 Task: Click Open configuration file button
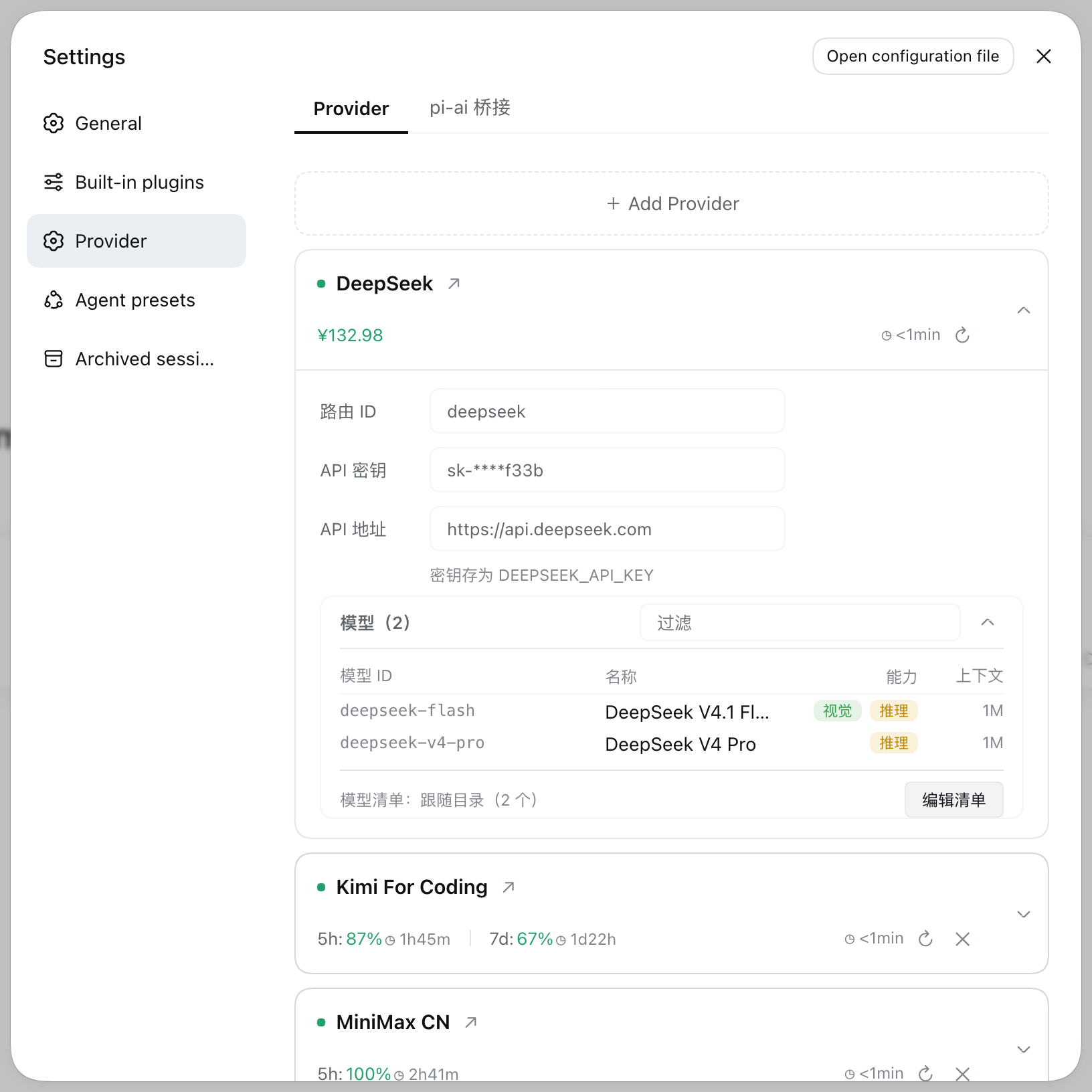(x=913, y=56)
